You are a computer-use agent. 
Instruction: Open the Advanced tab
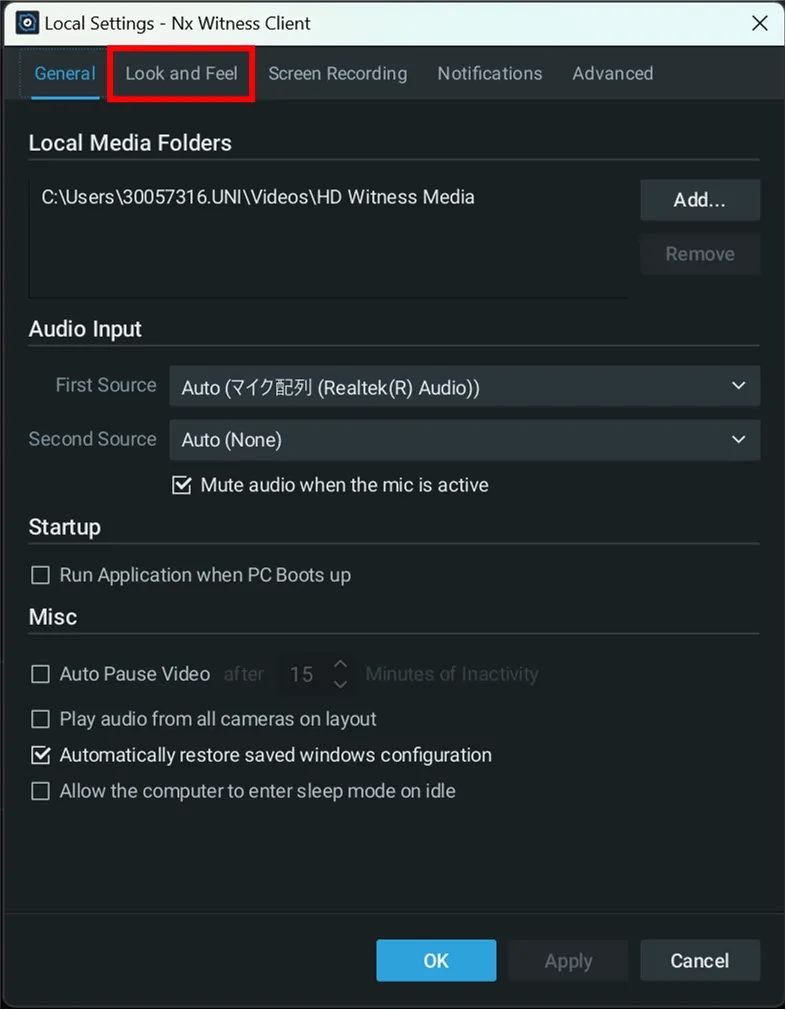point(612,73)
